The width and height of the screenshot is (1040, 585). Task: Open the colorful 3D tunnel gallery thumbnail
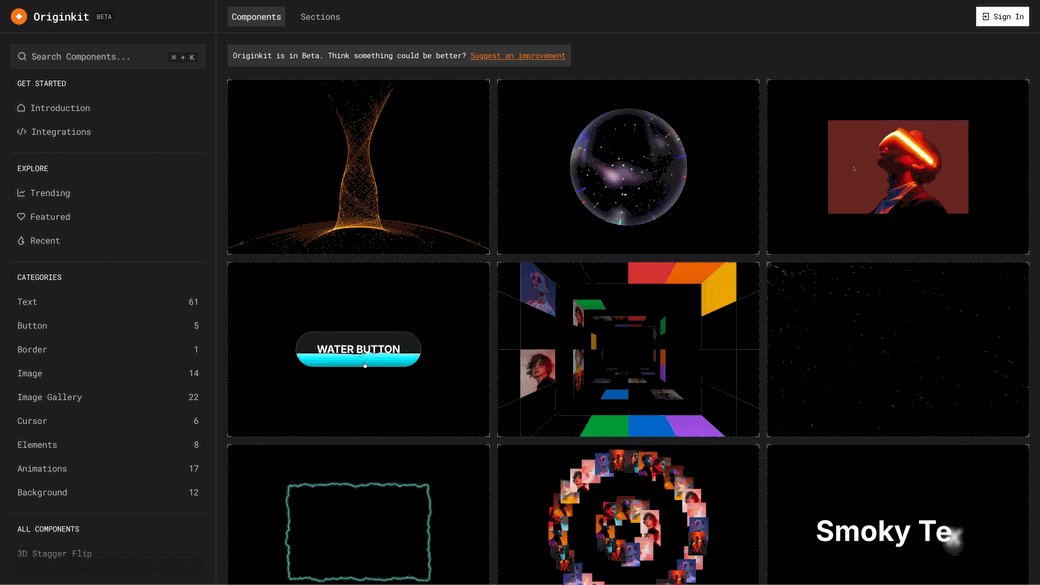(x=628, y=350)
